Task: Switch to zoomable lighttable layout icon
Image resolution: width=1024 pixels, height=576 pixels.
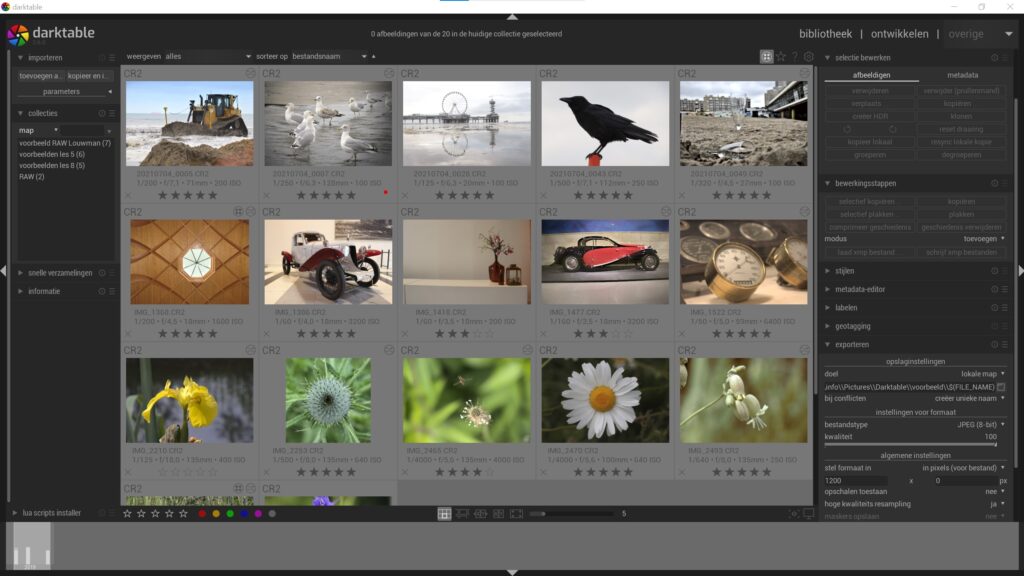Action: coord(462,514)
